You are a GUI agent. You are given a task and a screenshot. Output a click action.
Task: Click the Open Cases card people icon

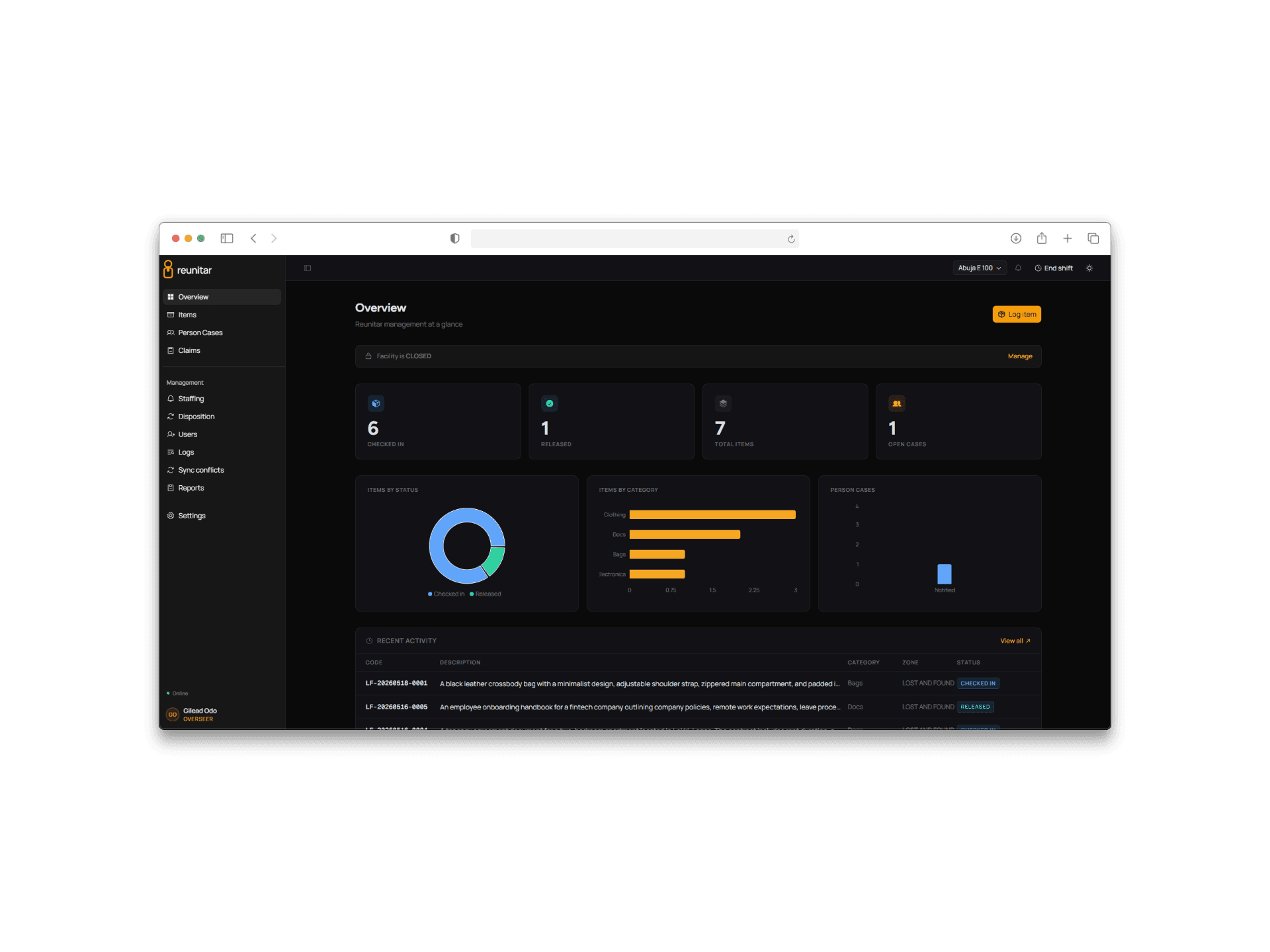897,403
